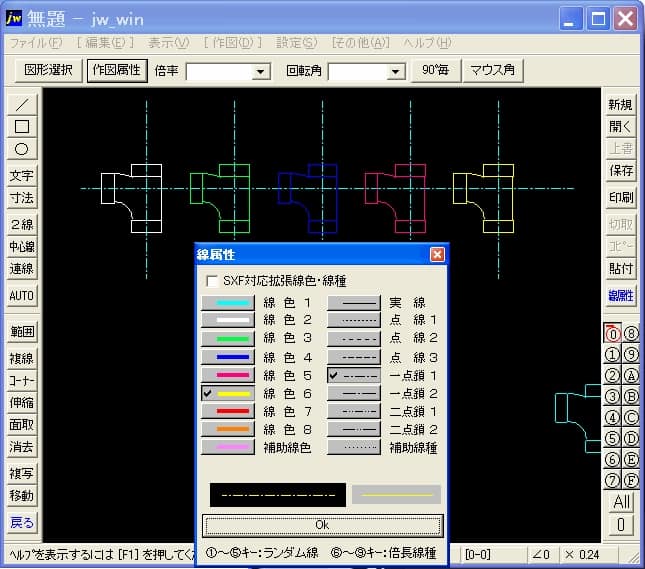Select layer 1 circle button
Image resolution: width=645 pixels, height=569 pixels.
point(613,354)
